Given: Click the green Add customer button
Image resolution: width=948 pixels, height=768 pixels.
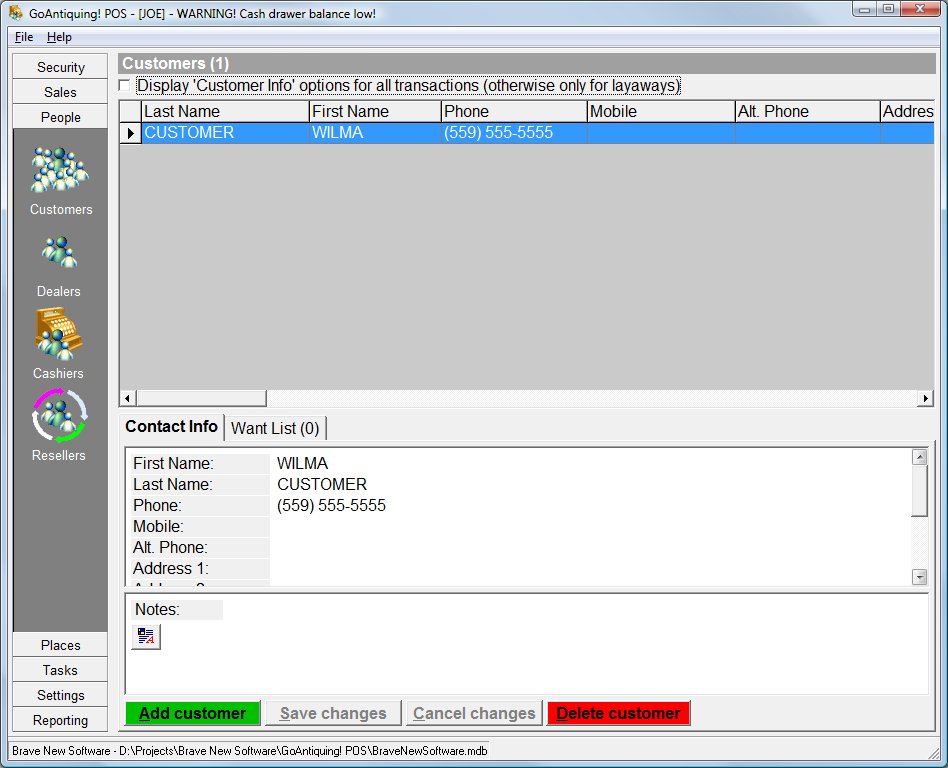Looking at the screenshot, I should 193,713.
